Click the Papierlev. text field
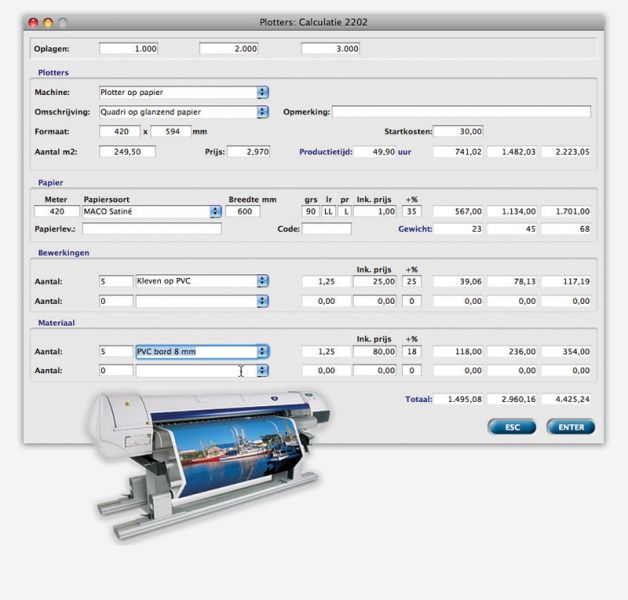Viewport: 628px width, 600px height. click(152, 229)
